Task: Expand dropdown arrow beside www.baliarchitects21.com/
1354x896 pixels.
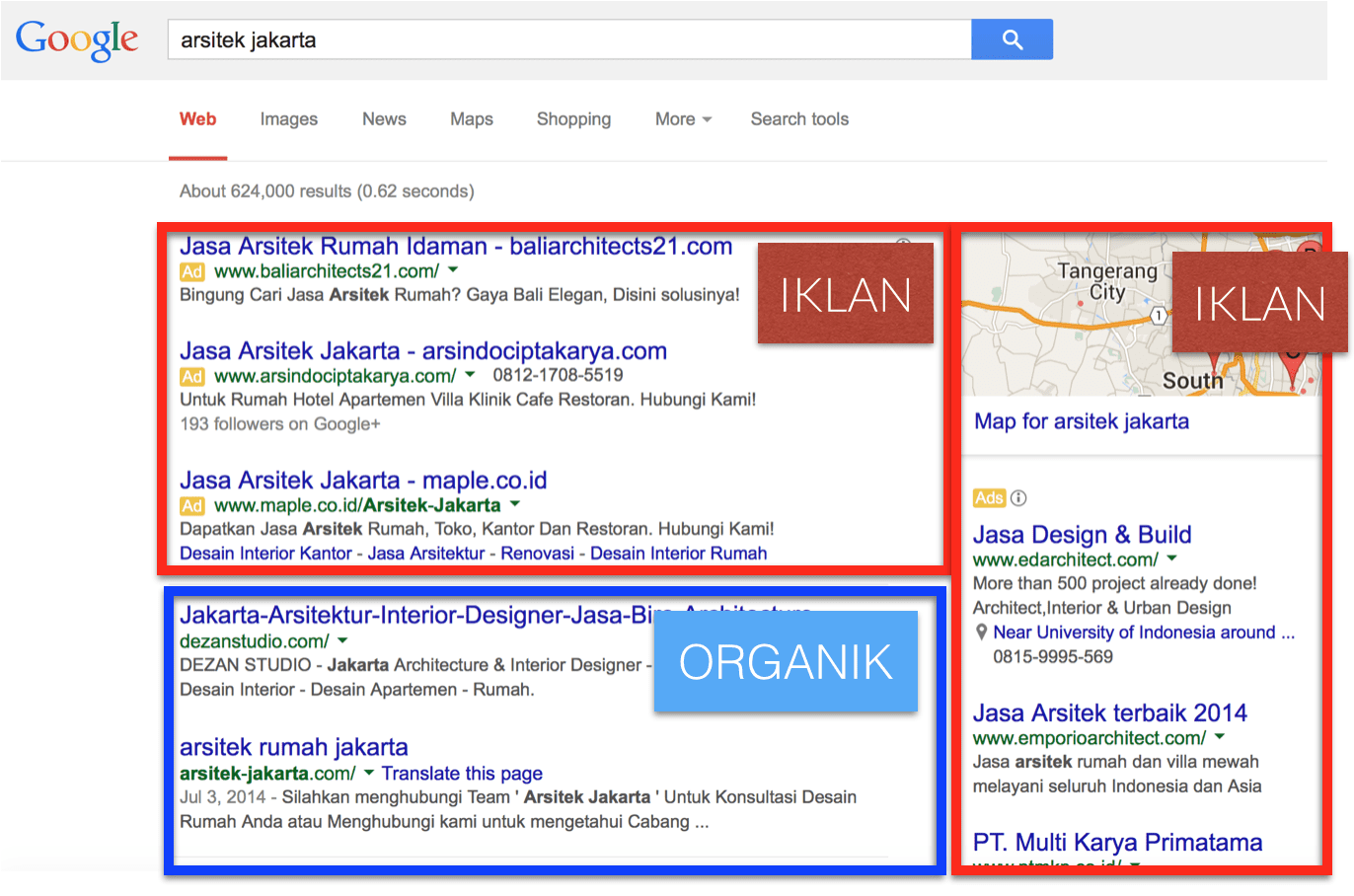Action: coord(453,269)
